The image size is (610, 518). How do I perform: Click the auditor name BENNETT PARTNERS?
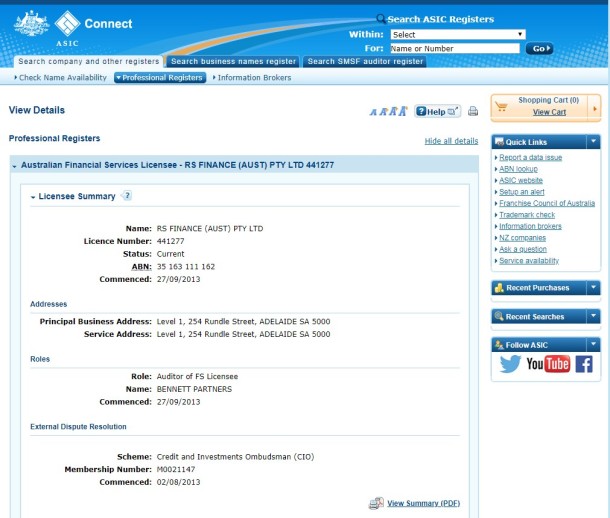click(194, 389)
